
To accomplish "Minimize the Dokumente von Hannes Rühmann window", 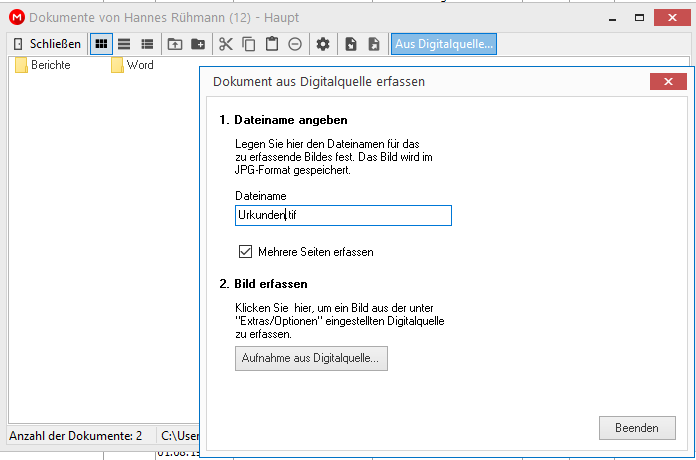I will coord(613,18).
